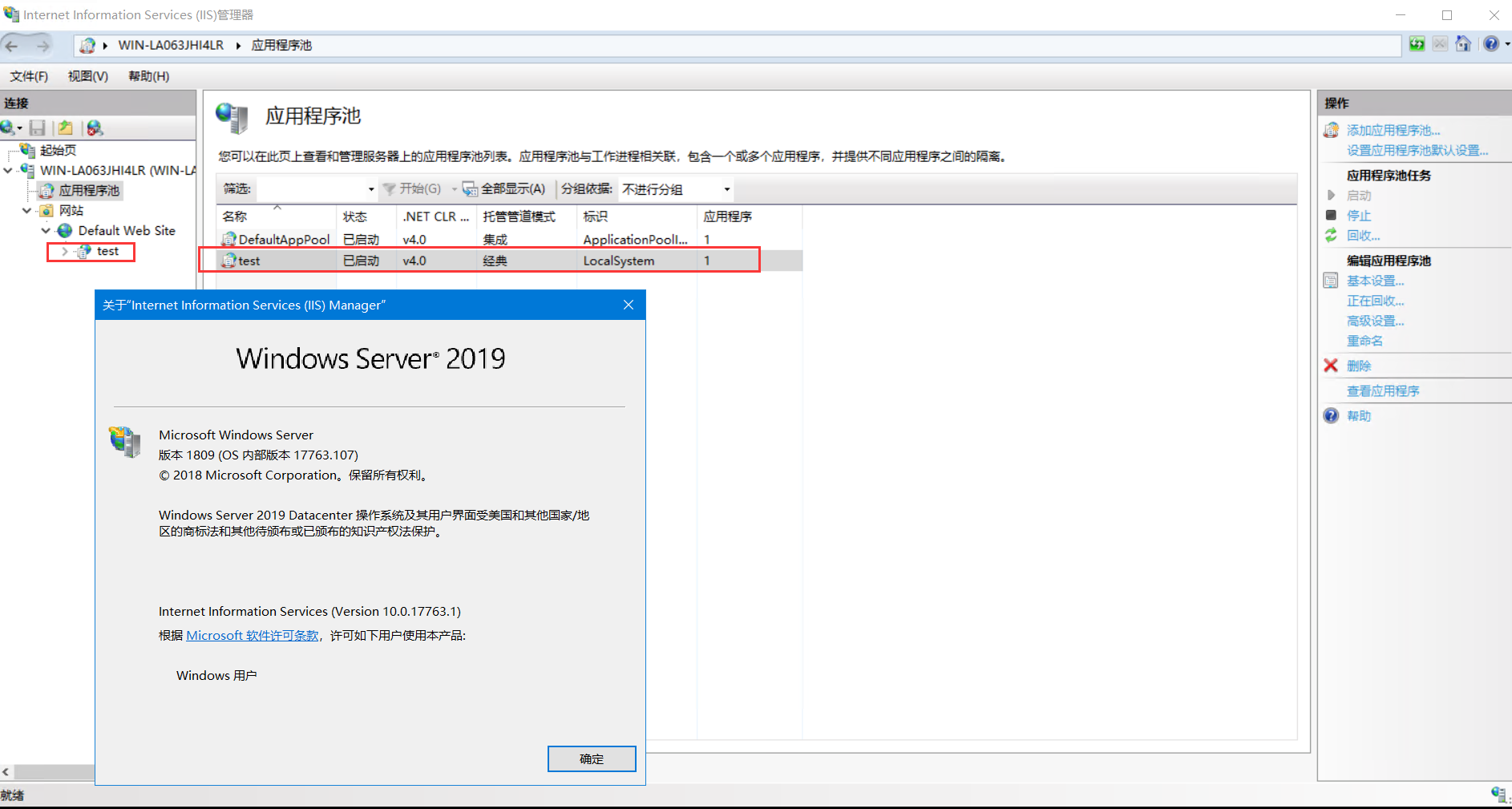Image resolution: width=1512 pixels, height=809 pixels.
Task: Click the 全部显示(A) toolbar button
Action: (x=504, y=189)
